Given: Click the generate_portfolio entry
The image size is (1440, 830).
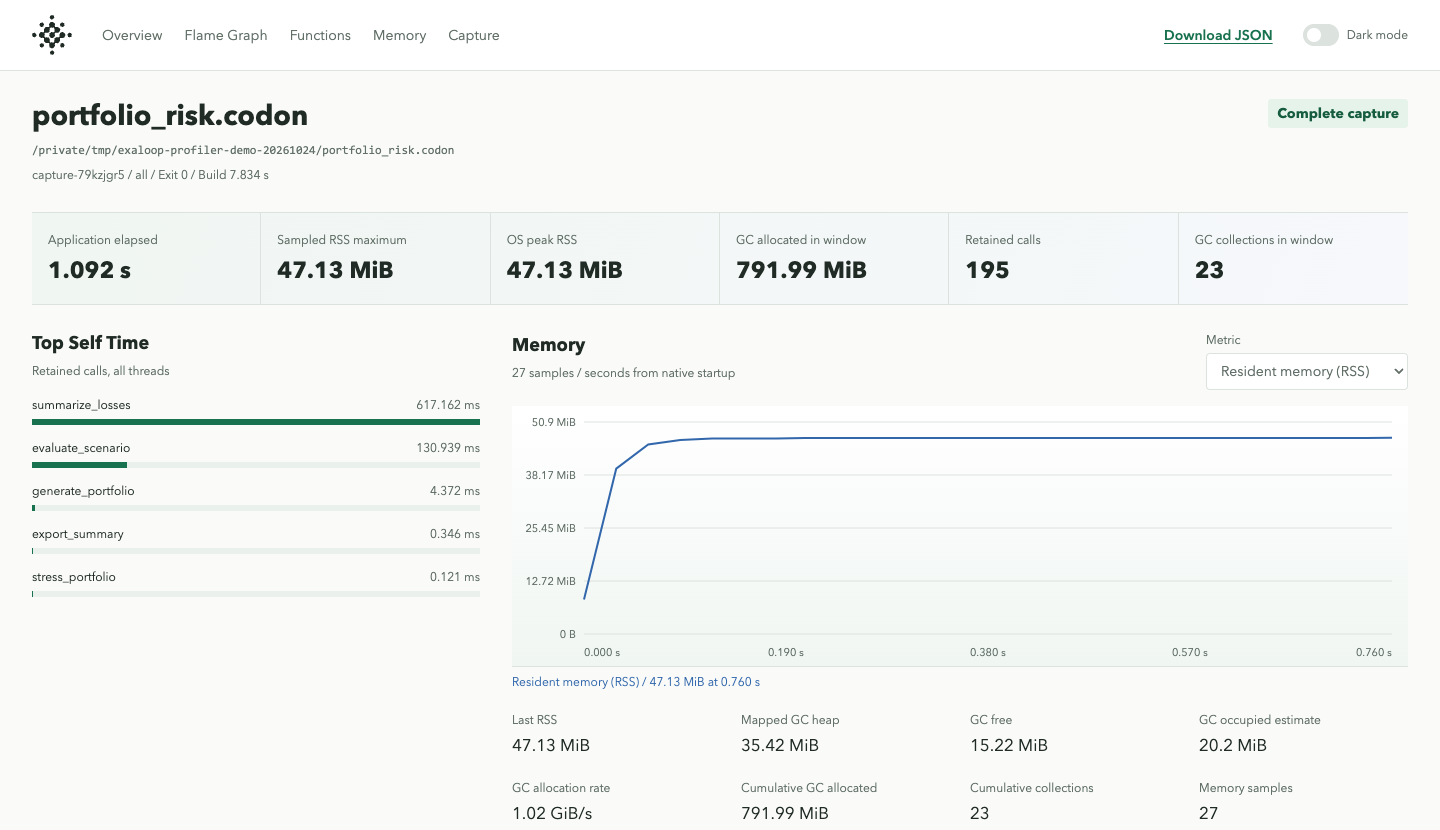Looking at the screenshot, I should pyautogui.click(x=256, y=497).
